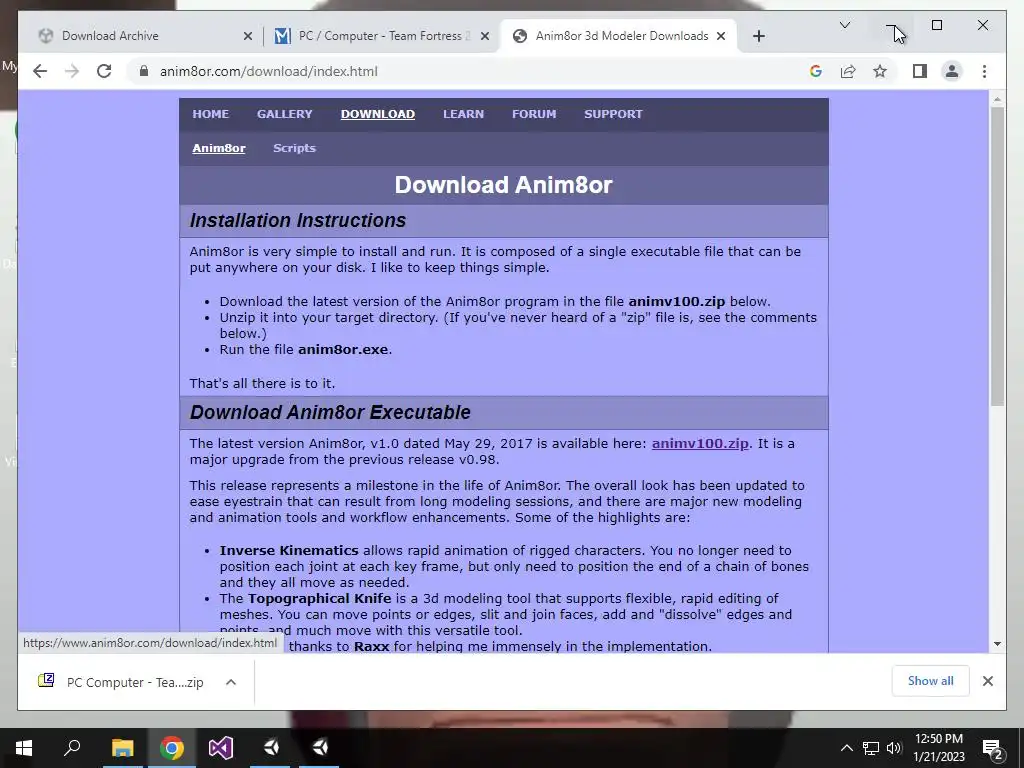
Task: Open the notification center icon
Action: (992, 748)
